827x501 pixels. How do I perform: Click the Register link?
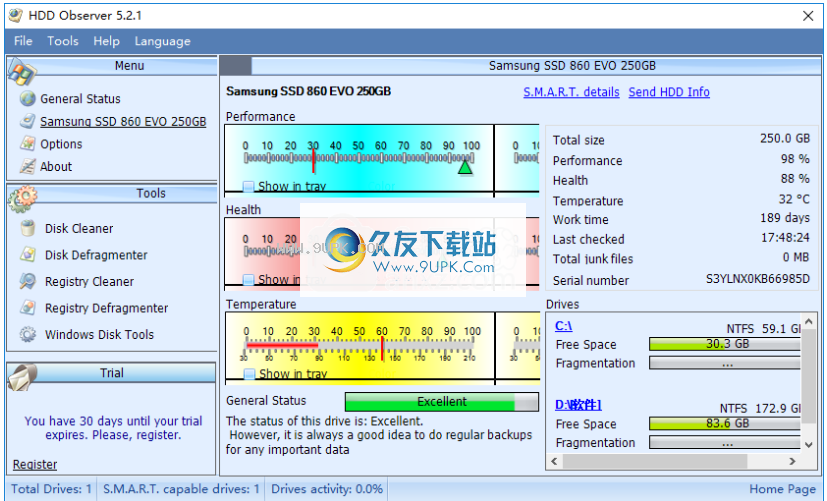(x=35, y=464)
